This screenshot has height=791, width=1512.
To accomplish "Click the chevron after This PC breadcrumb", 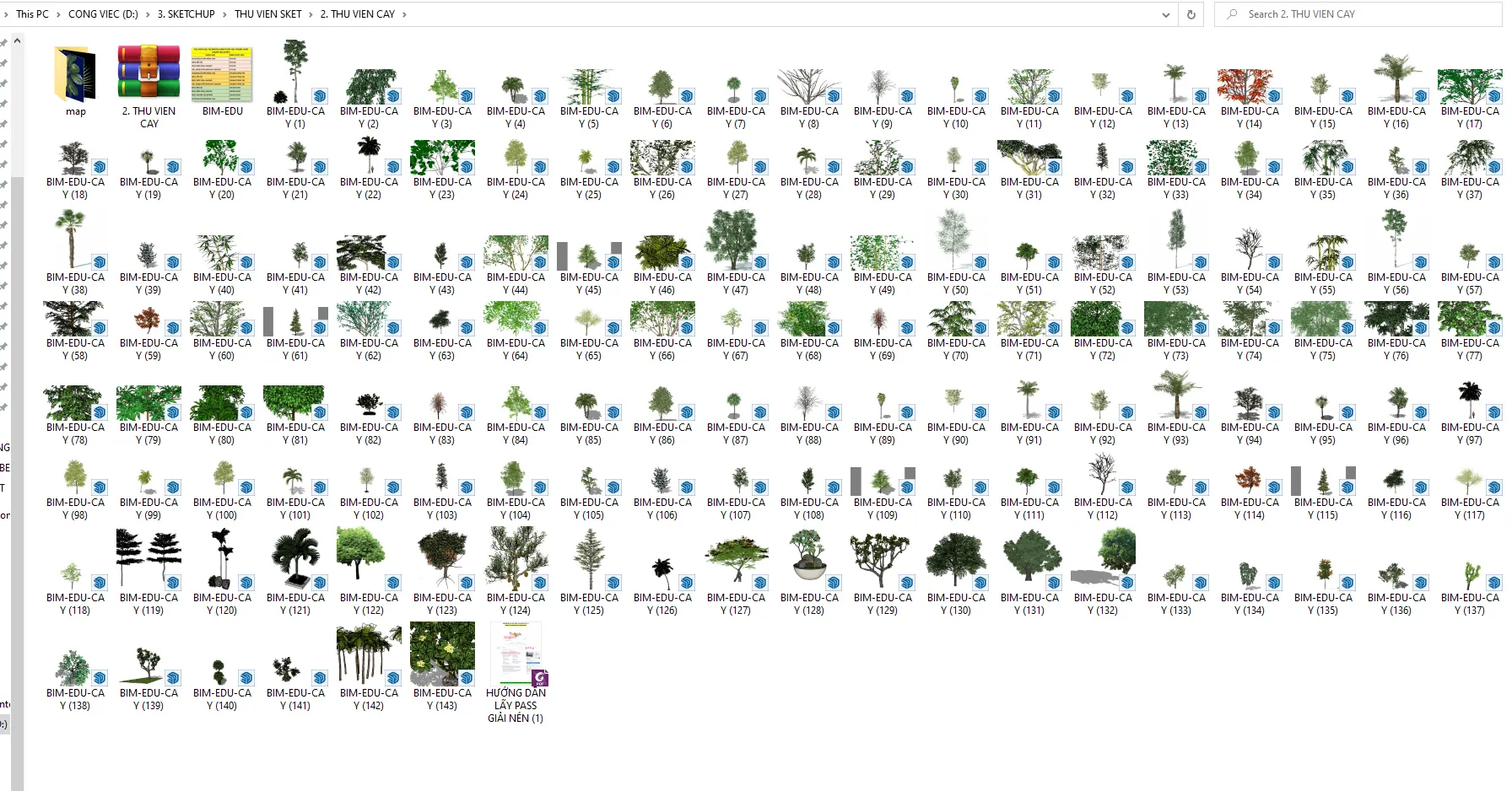I will (x=58, y=14).
